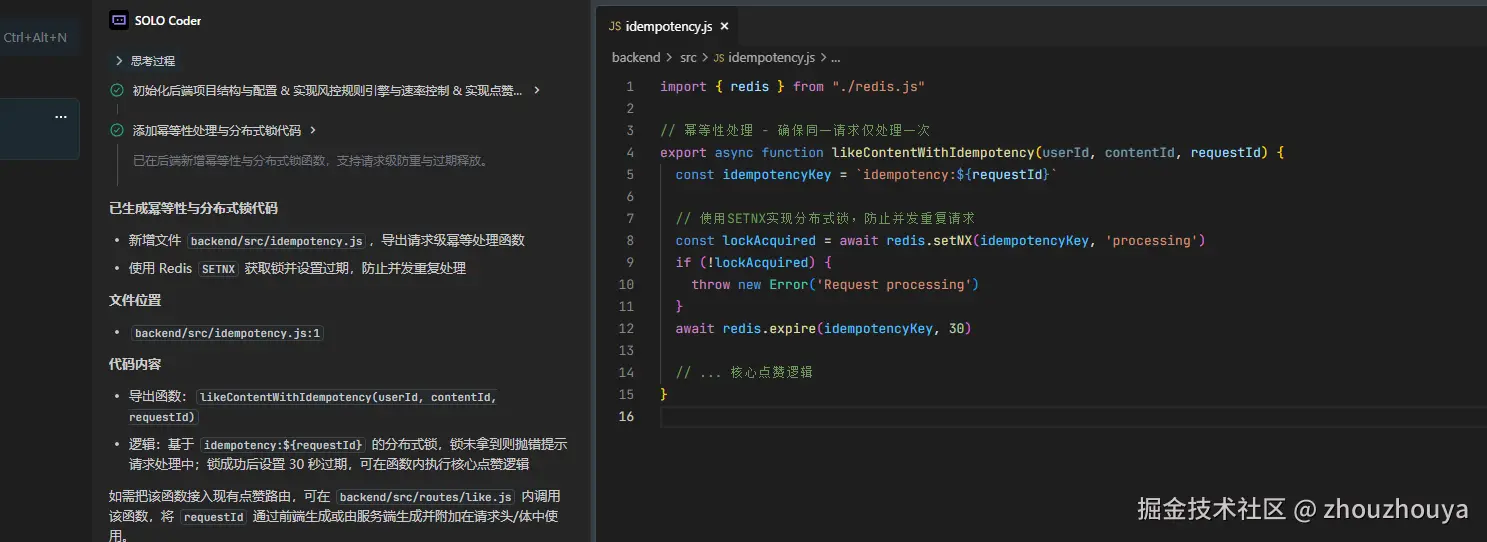Click src breadcrumb segment
This screenshot has width=1487, height=542.
(688, 58)
